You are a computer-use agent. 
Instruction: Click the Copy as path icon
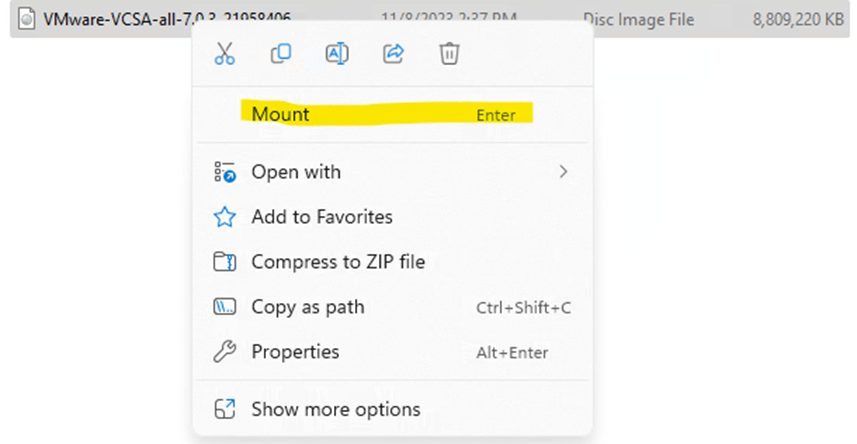pyautogui.click(x=225, y=307)
